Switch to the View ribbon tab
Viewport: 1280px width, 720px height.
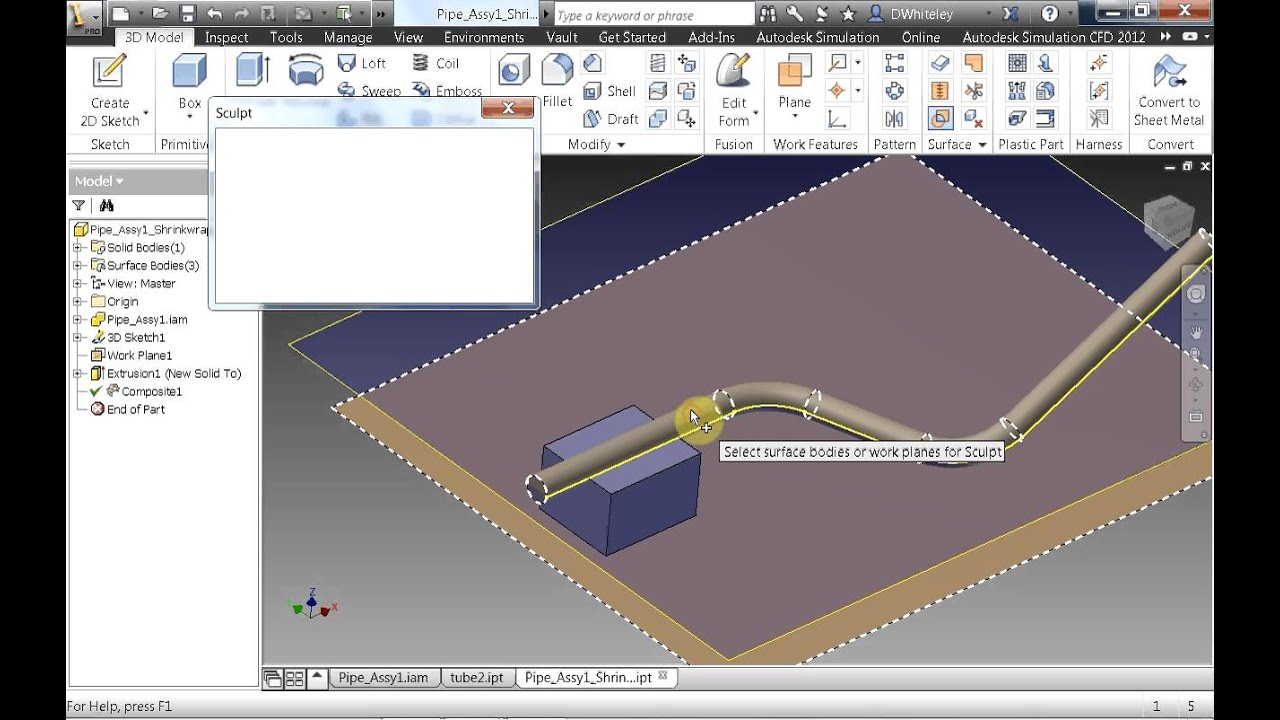(x=408, y=37)
